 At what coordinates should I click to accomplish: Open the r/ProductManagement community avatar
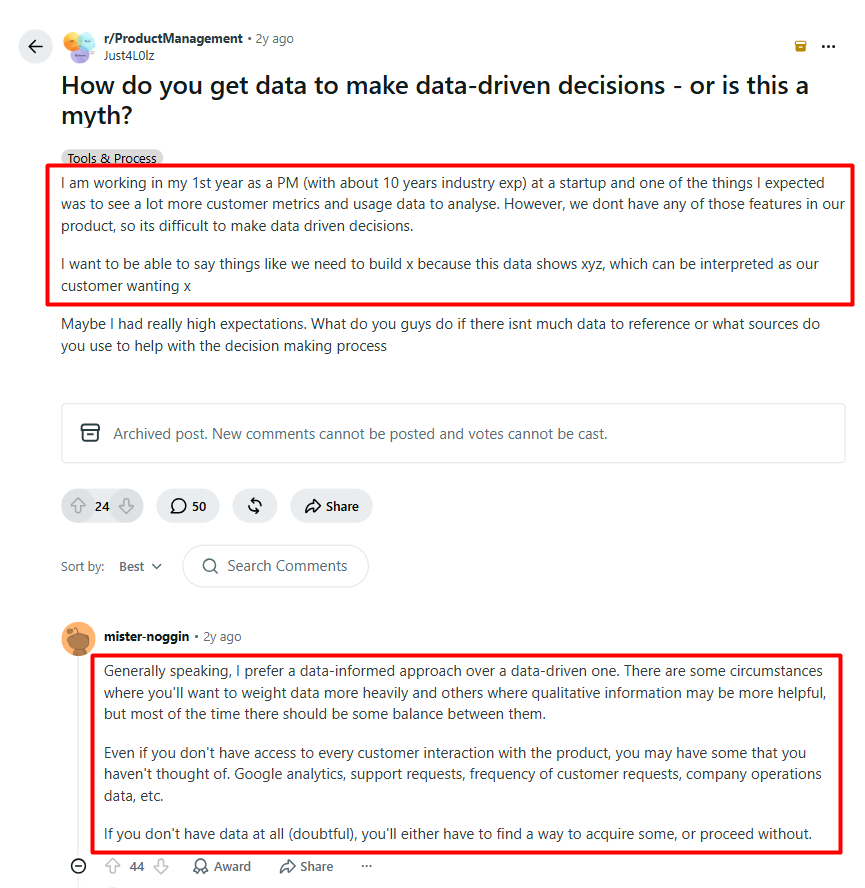tap(79, 47)
